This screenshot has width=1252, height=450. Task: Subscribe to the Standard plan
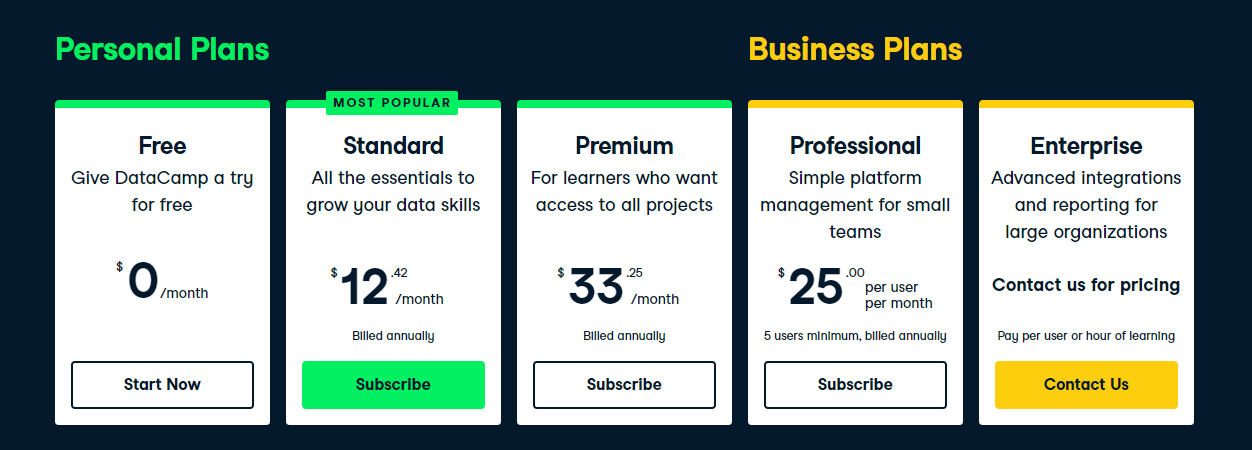(393, 385)
